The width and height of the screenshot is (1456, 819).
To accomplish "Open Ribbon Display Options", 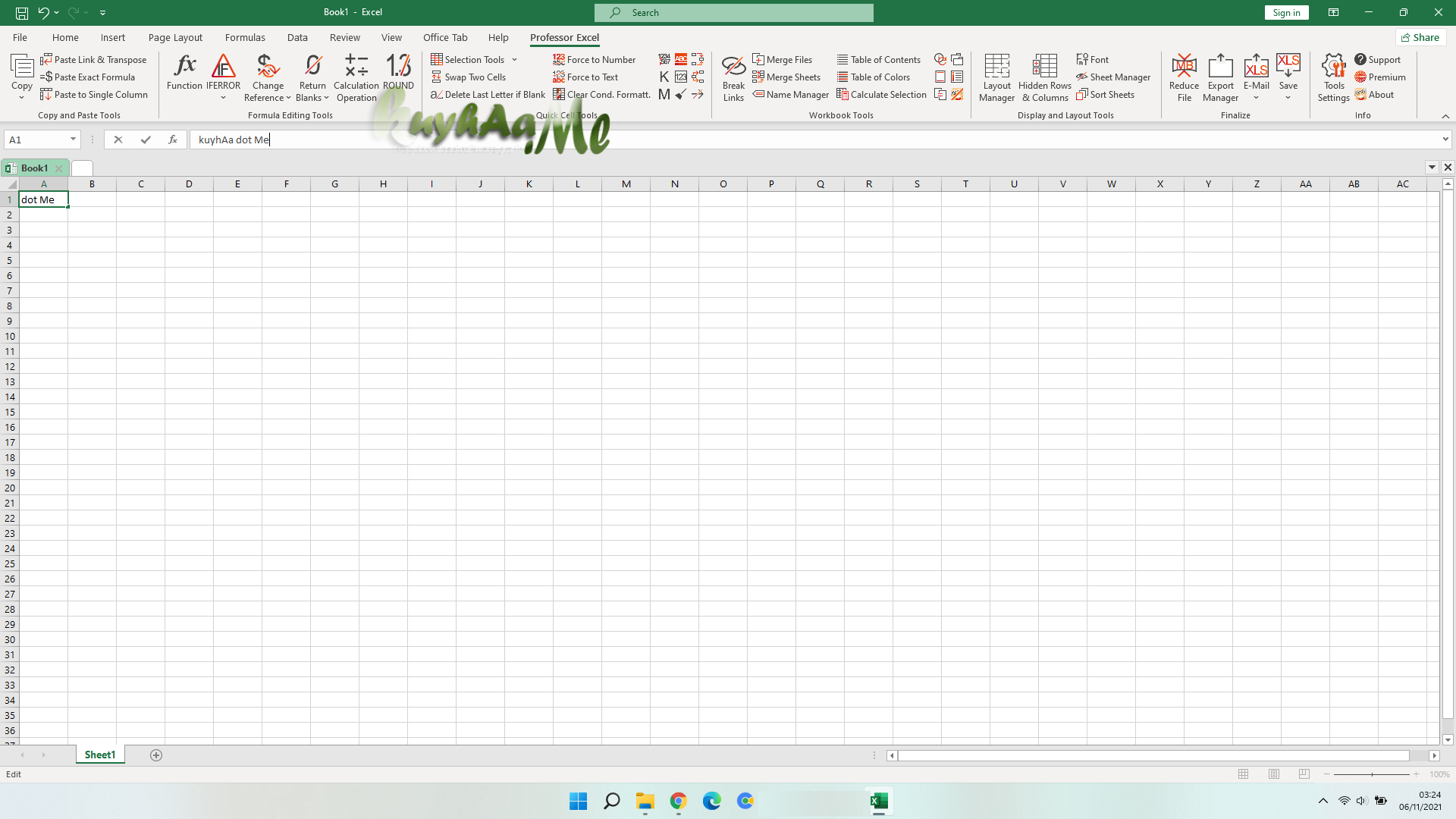I will pyautogui.click(x=1333, y=13).
